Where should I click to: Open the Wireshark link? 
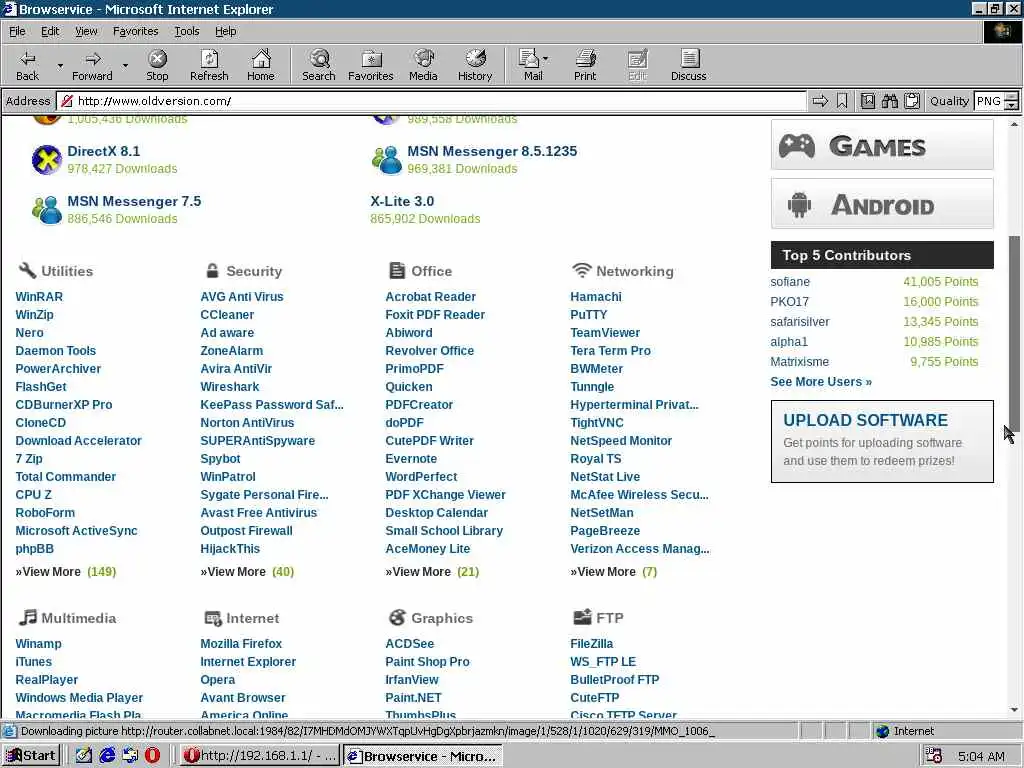pos(230,387)
